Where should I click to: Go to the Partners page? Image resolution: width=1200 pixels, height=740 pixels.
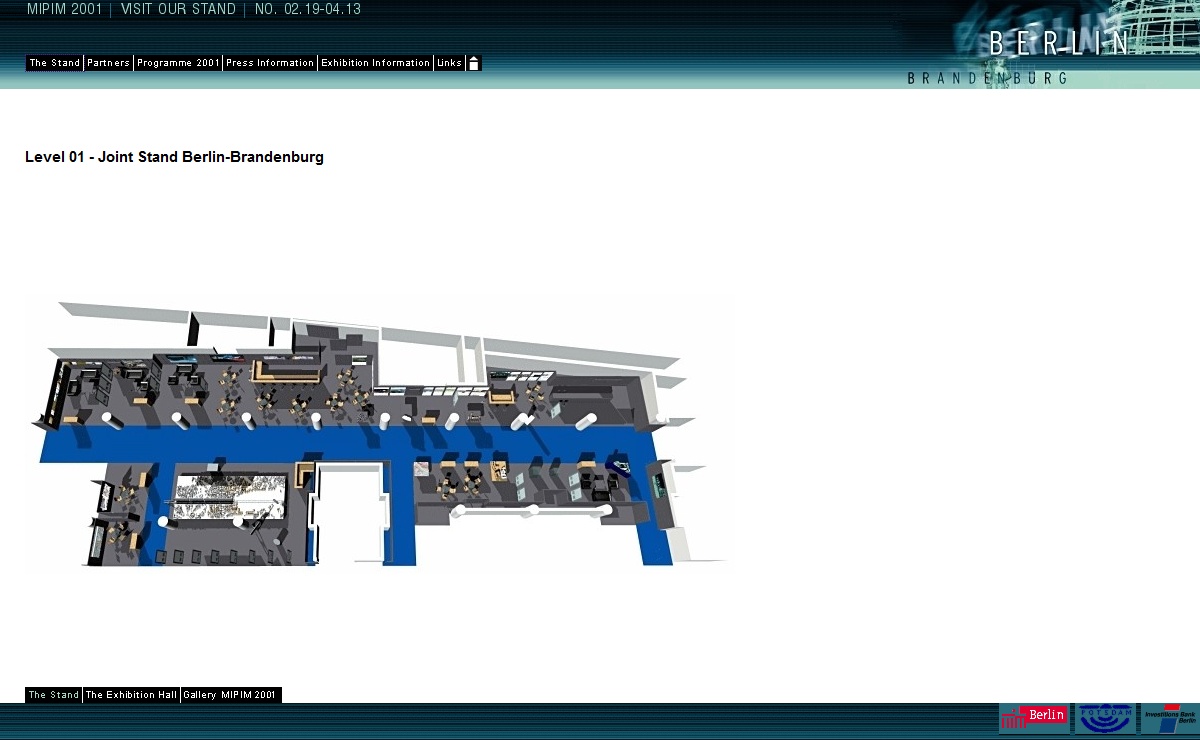[x=108, y=63]
